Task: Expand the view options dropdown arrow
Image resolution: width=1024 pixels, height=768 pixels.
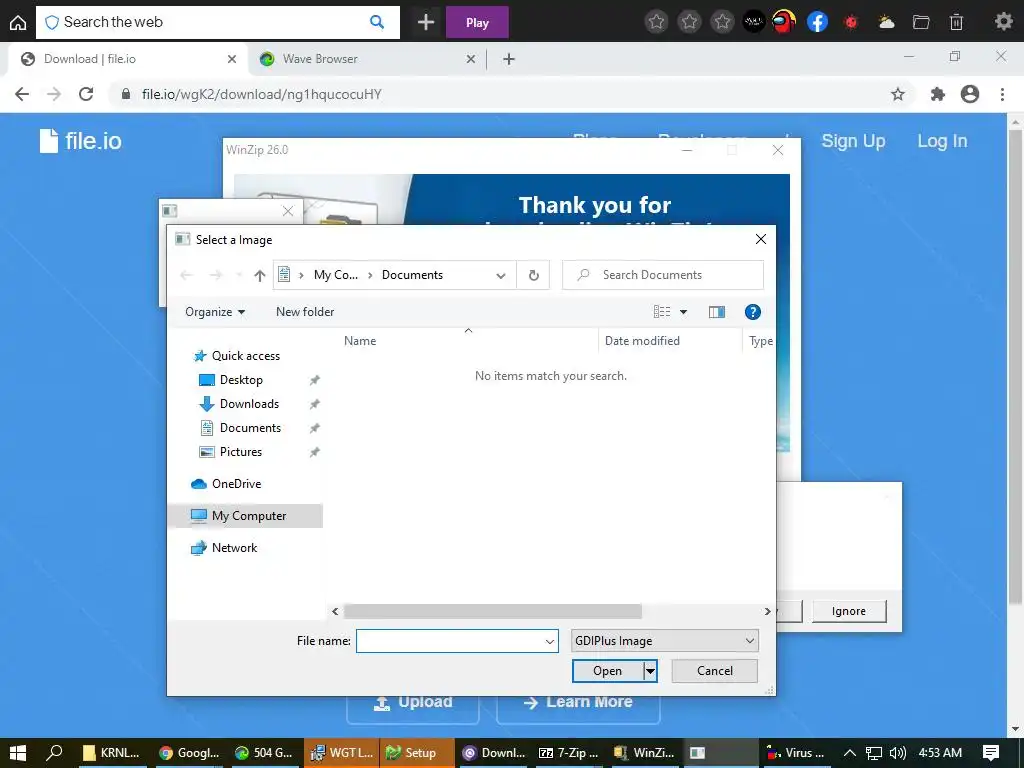Action: (683, 312)
